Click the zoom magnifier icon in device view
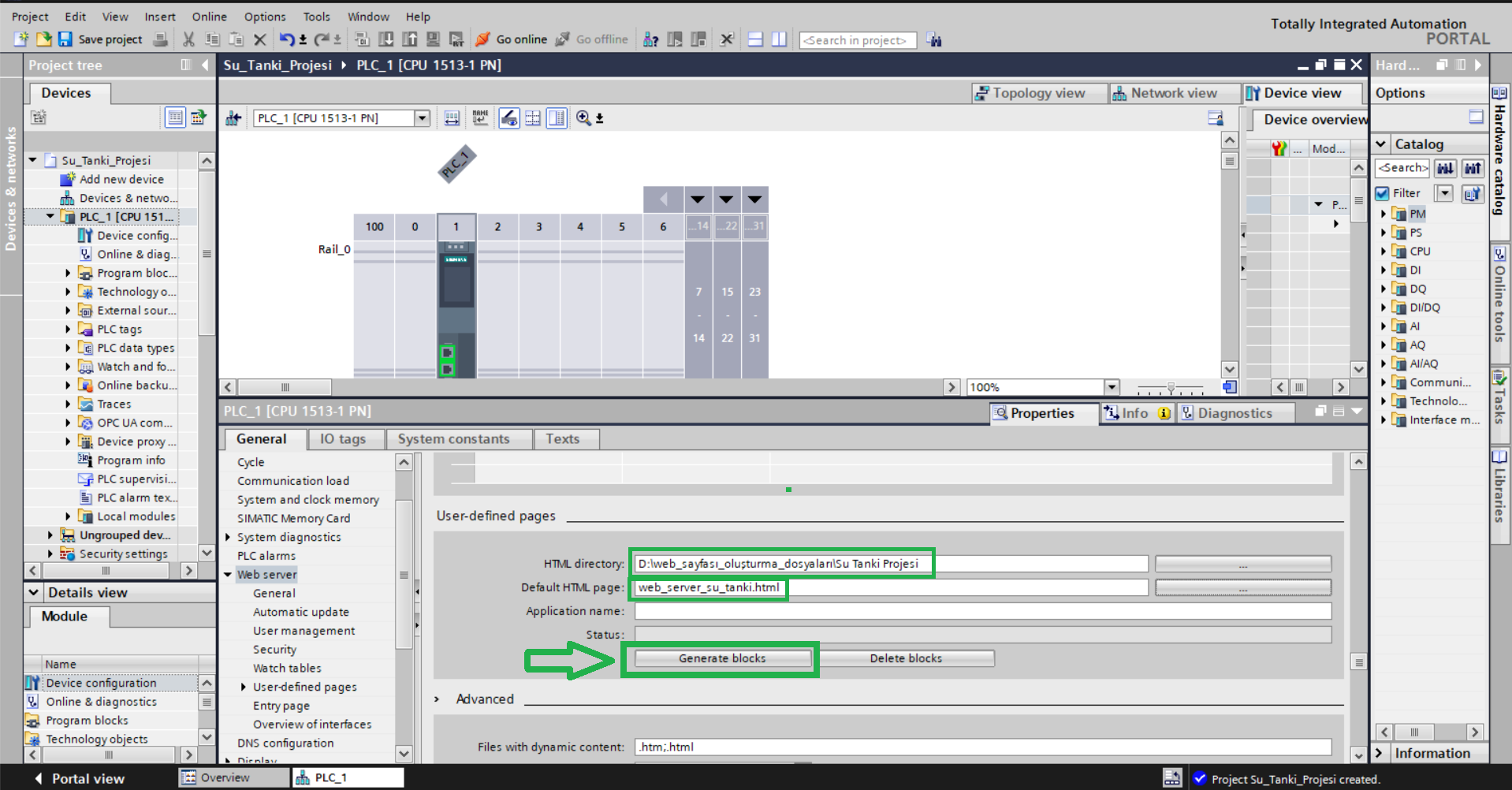1512x790 pixels. [x=583, y=118]
